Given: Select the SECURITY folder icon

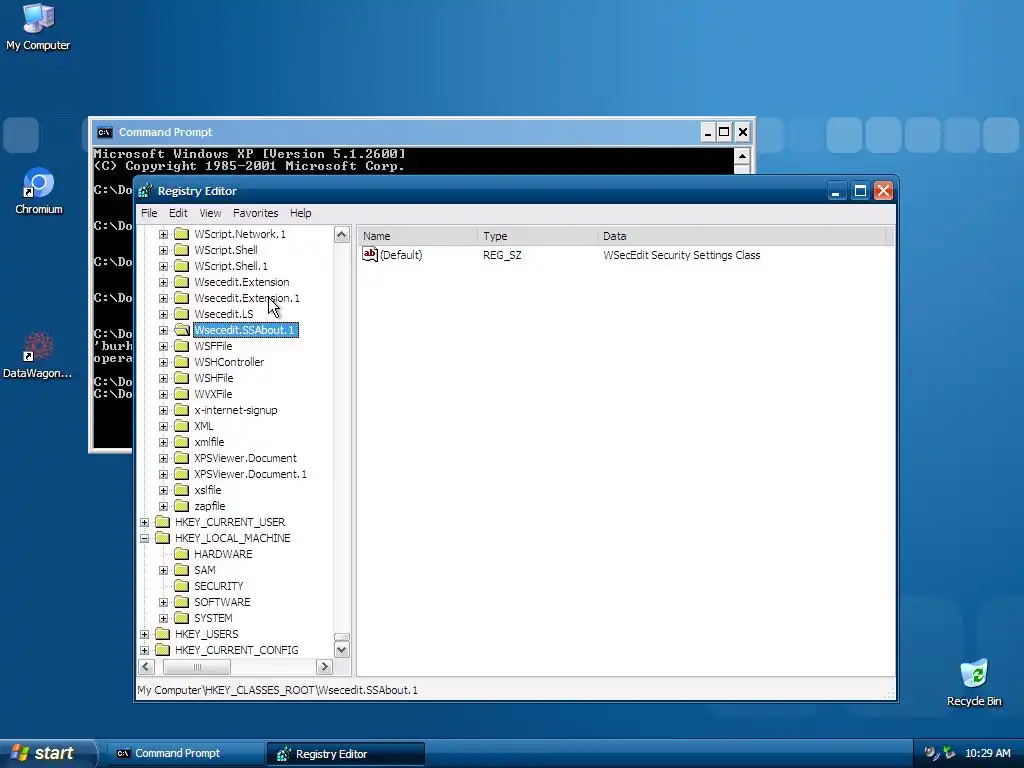Looking at the screenshot, I should point(182,586).
